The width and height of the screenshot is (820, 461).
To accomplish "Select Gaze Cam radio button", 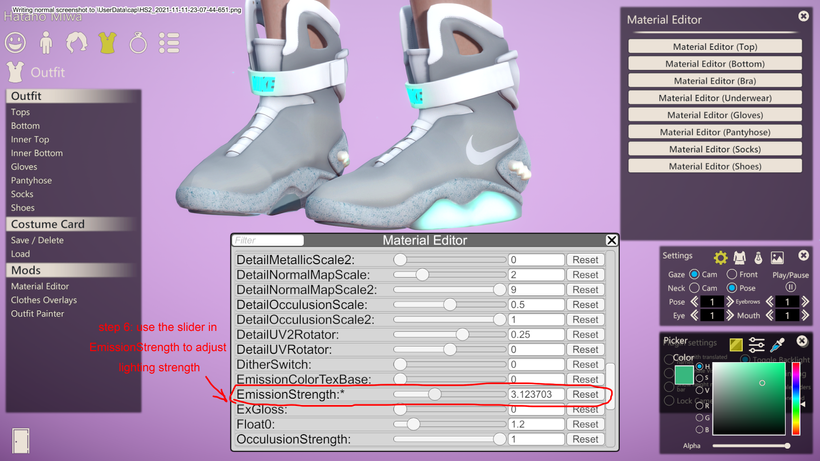I will pyautogui.click(x=694, y=274).
